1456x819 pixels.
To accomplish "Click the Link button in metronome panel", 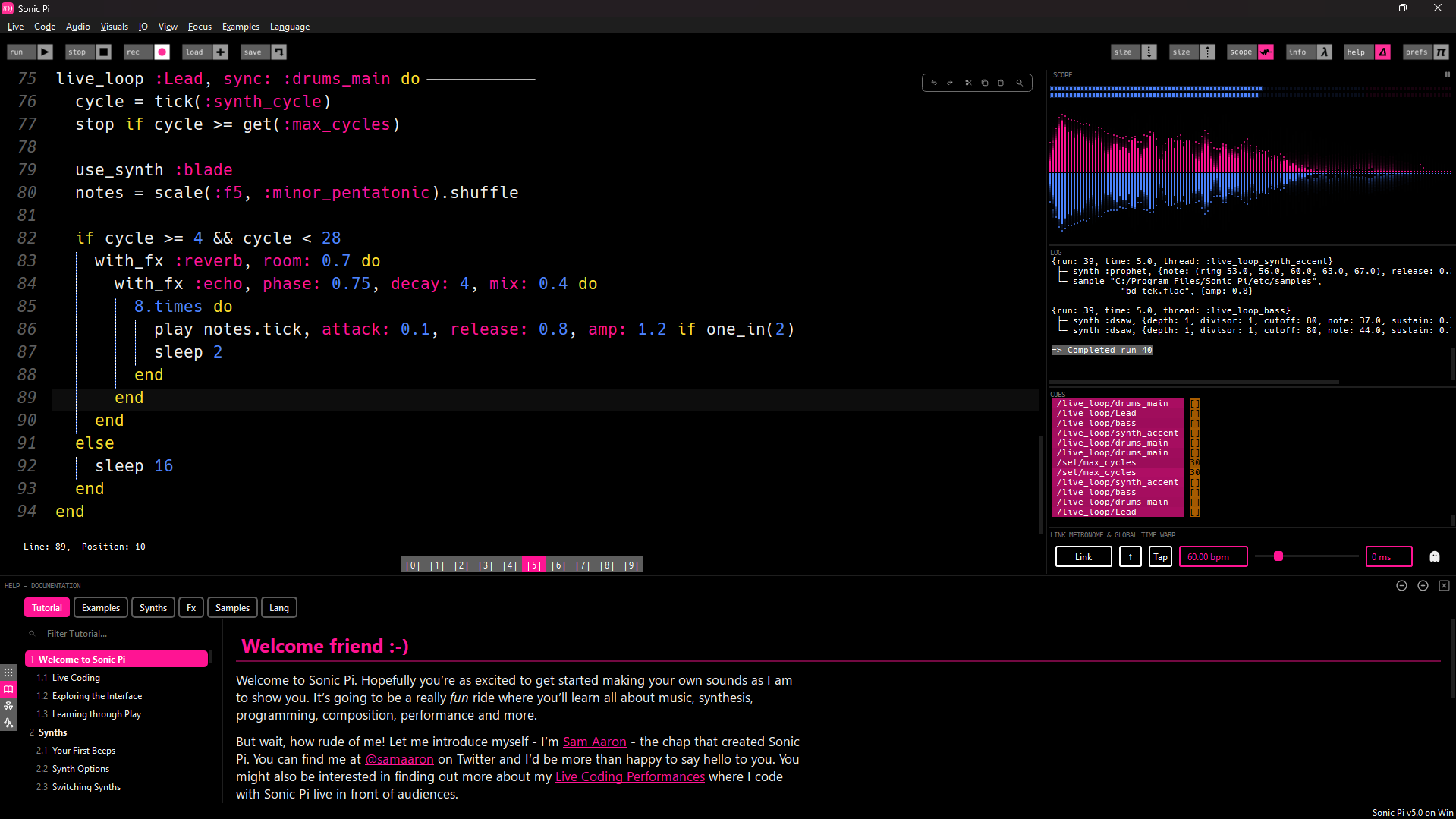I will coord(1083,556).
